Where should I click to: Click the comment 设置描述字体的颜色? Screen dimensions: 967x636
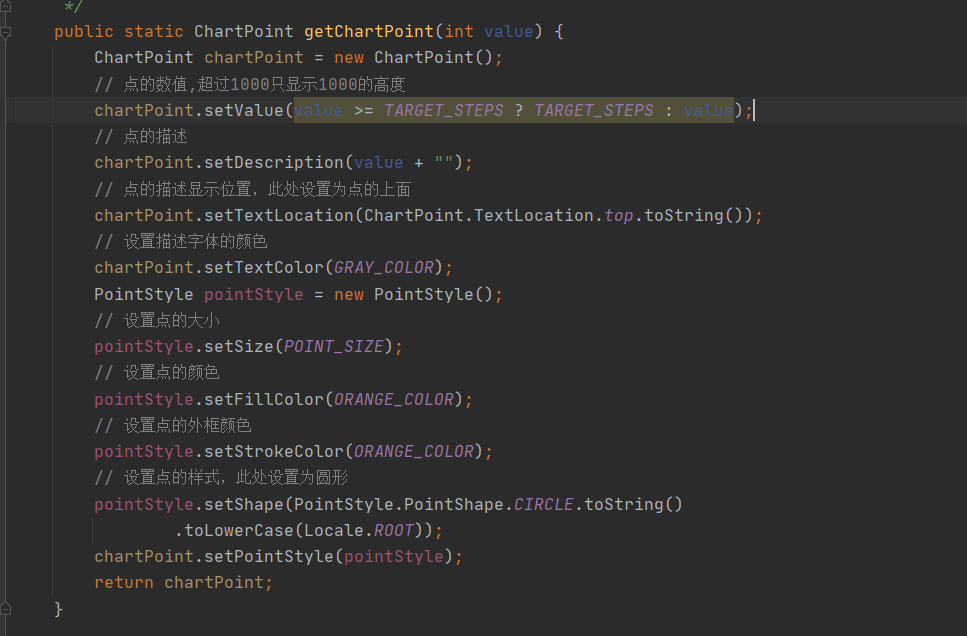click(x=181, y=241)
